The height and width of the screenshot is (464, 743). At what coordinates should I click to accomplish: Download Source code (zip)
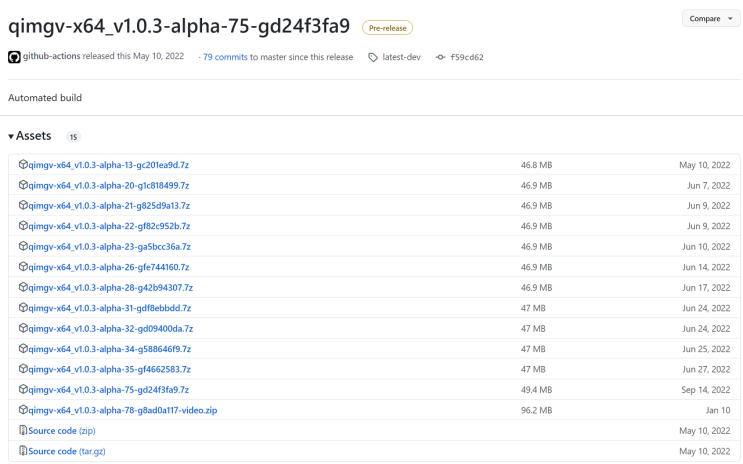pyautogui.click(x=62, y=431)
